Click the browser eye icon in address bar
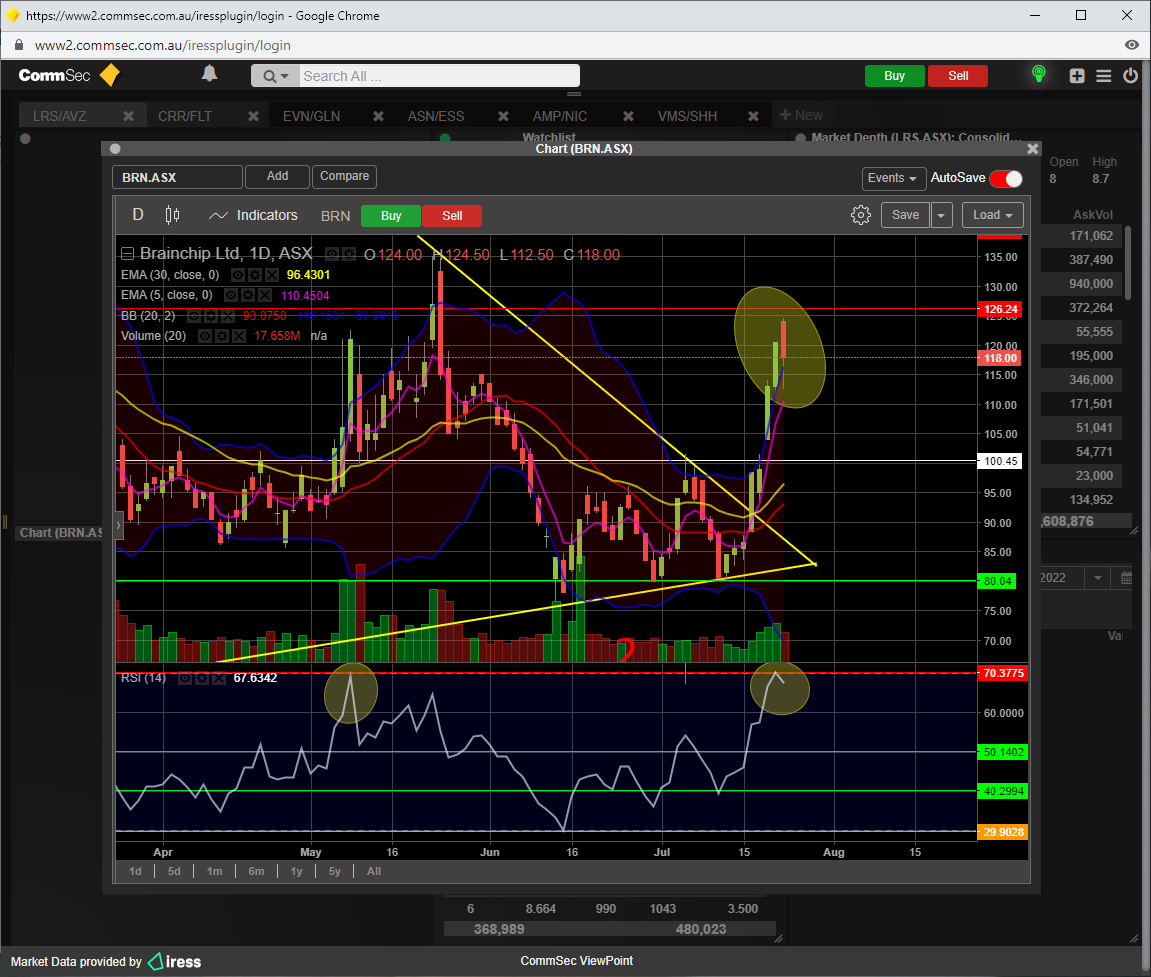The image size is (1151, 977). coord(1131,46)
